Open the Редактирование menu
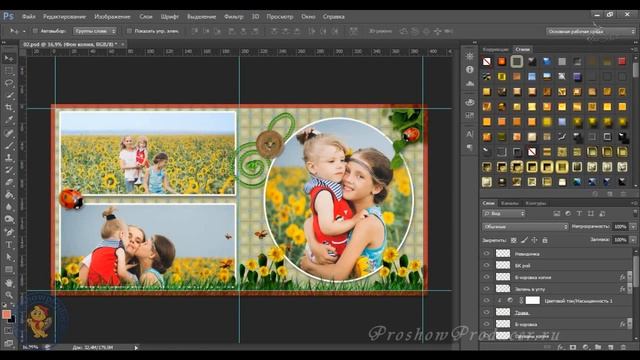Screen dimensions: 640x360 (64, 17)
